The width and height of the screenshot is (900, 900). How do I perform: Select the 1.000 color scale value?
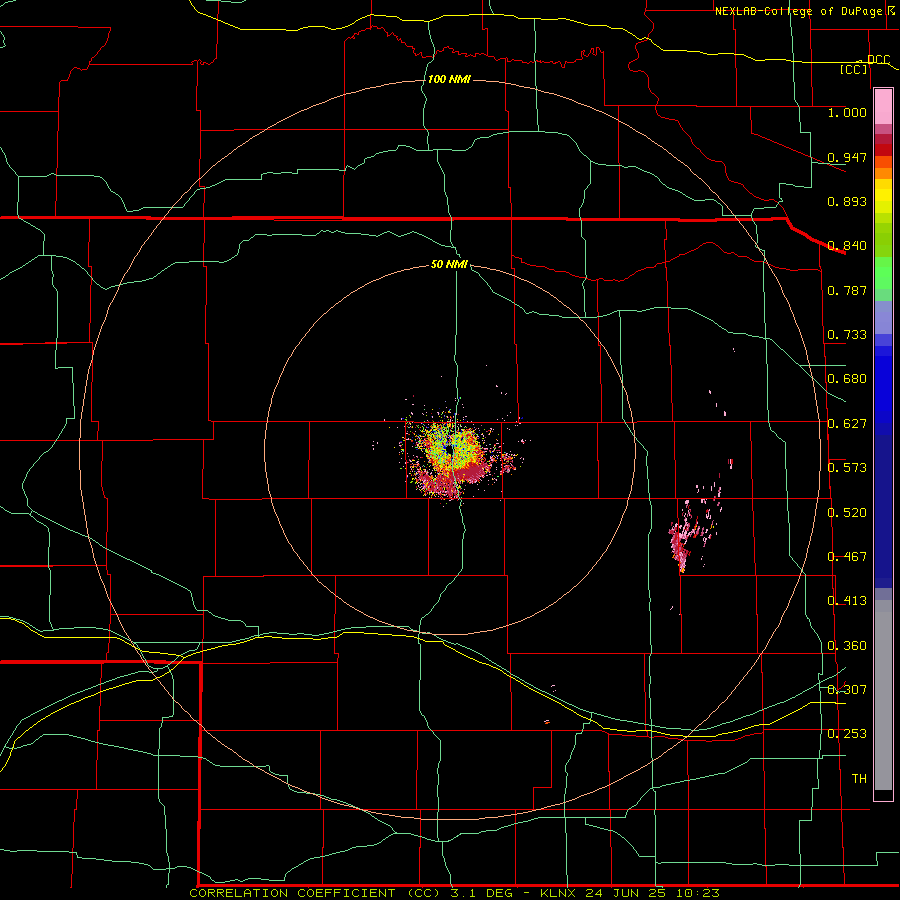[x=847, y=112]
